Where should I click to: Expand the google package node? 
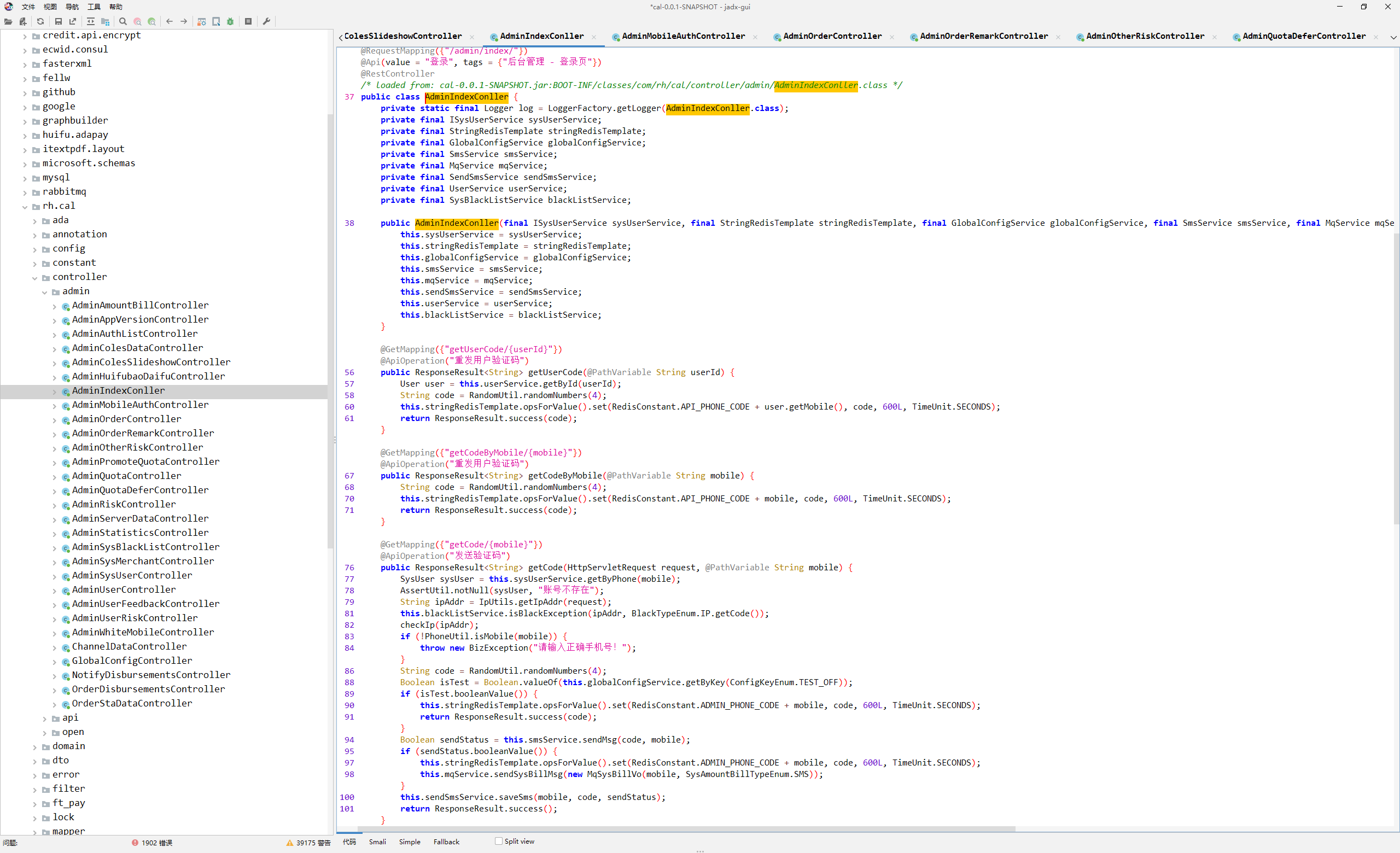point(25,107)
